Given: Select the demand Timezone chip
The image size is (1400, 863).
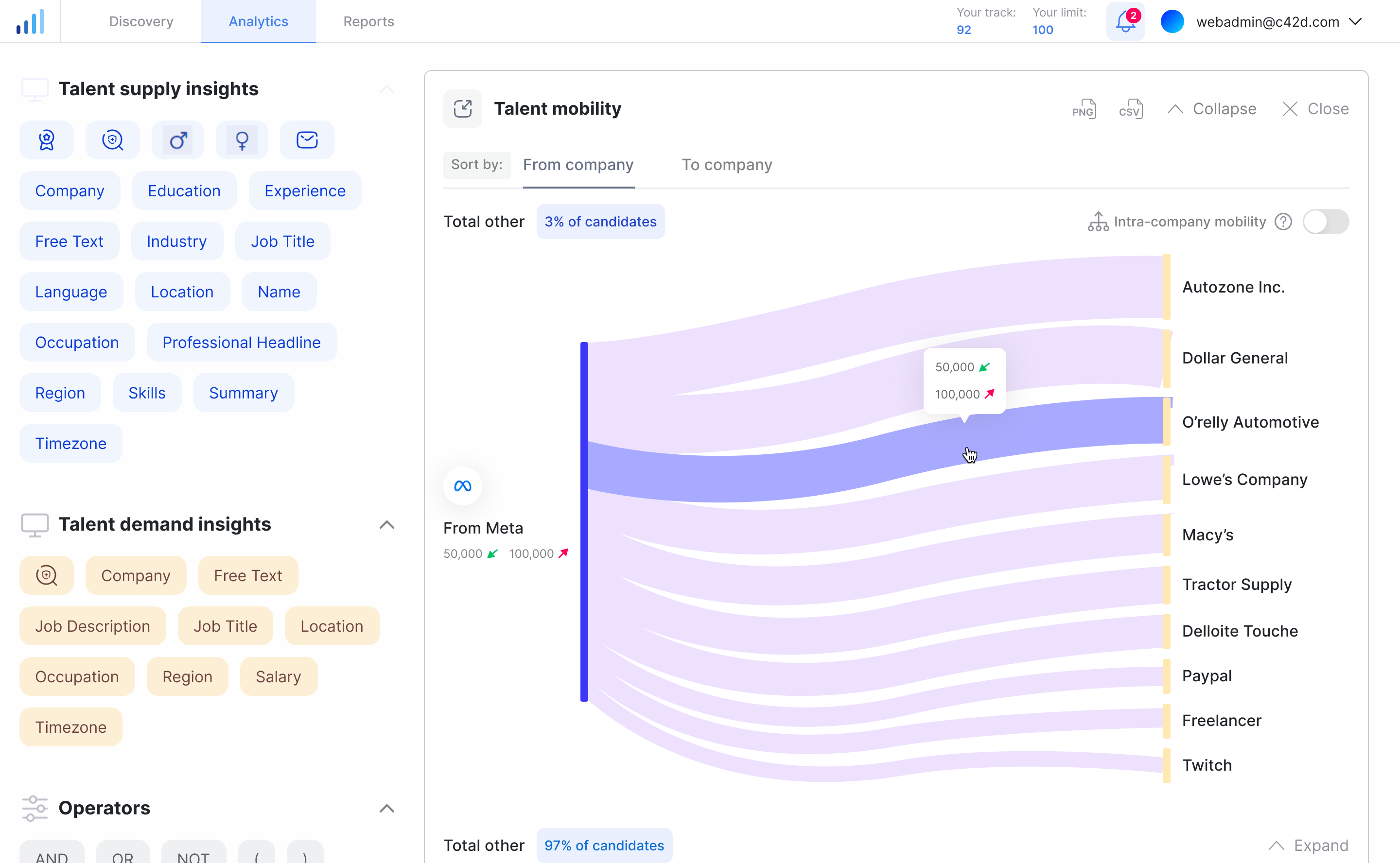Looking at the screenshot, I should [x=71, y=727].
